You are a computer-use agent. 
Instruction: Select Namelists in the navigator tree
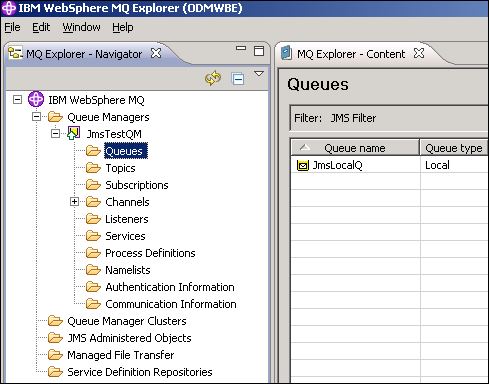coord(128,270)
